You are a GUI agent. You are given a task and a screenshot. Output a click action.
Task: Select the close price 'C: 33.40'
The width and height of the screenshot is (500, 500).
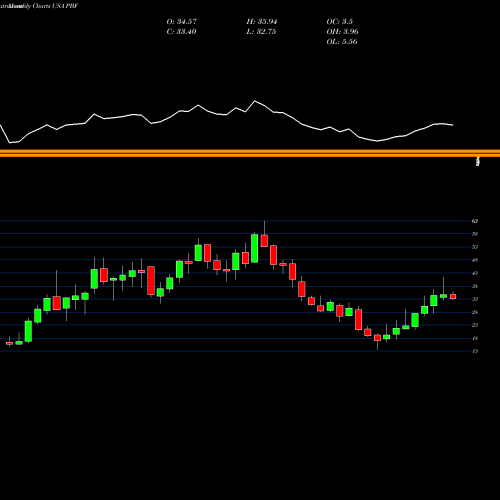click(x=181, y=32)
